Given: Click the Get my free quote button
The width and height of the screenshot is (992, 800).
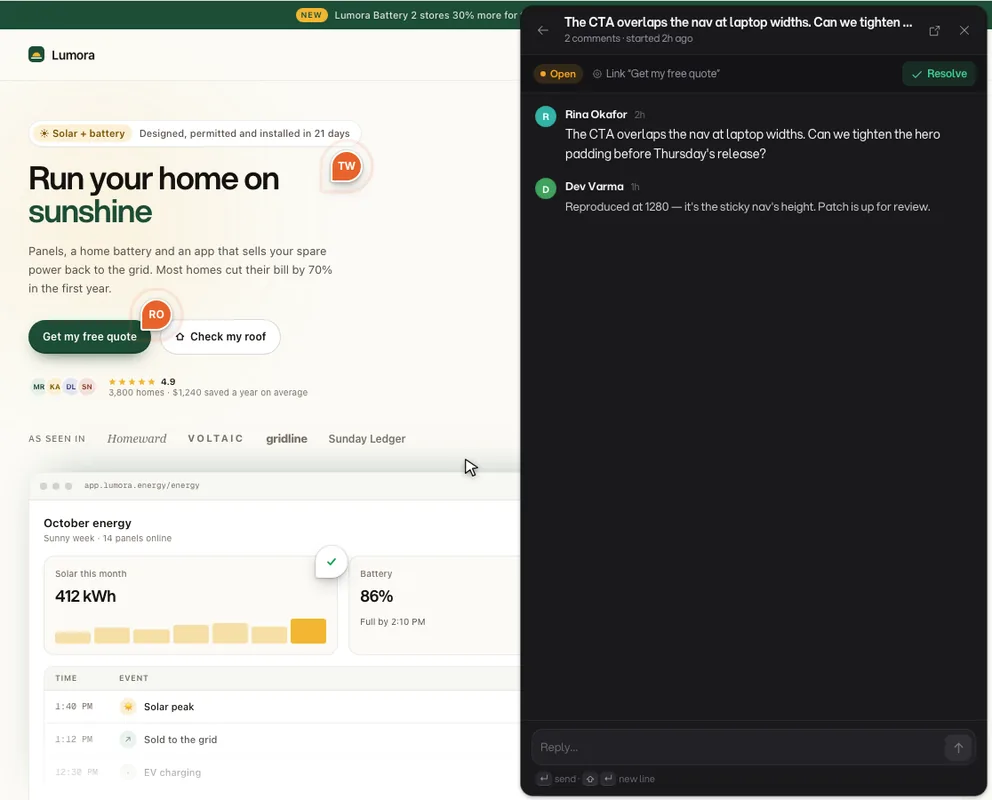Looking at the screenshot, I should (x=90, y=336).
